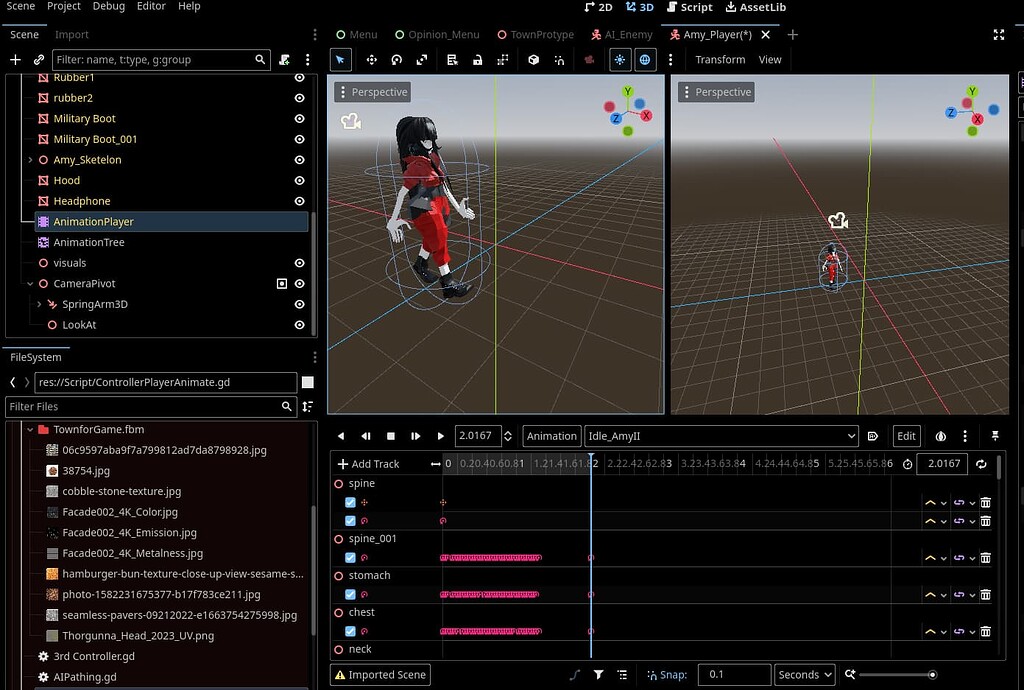Viewport: 1024px width, 690px height.
Task: Activate the Rotate Mode tool
Action: (x=396, y=59)
